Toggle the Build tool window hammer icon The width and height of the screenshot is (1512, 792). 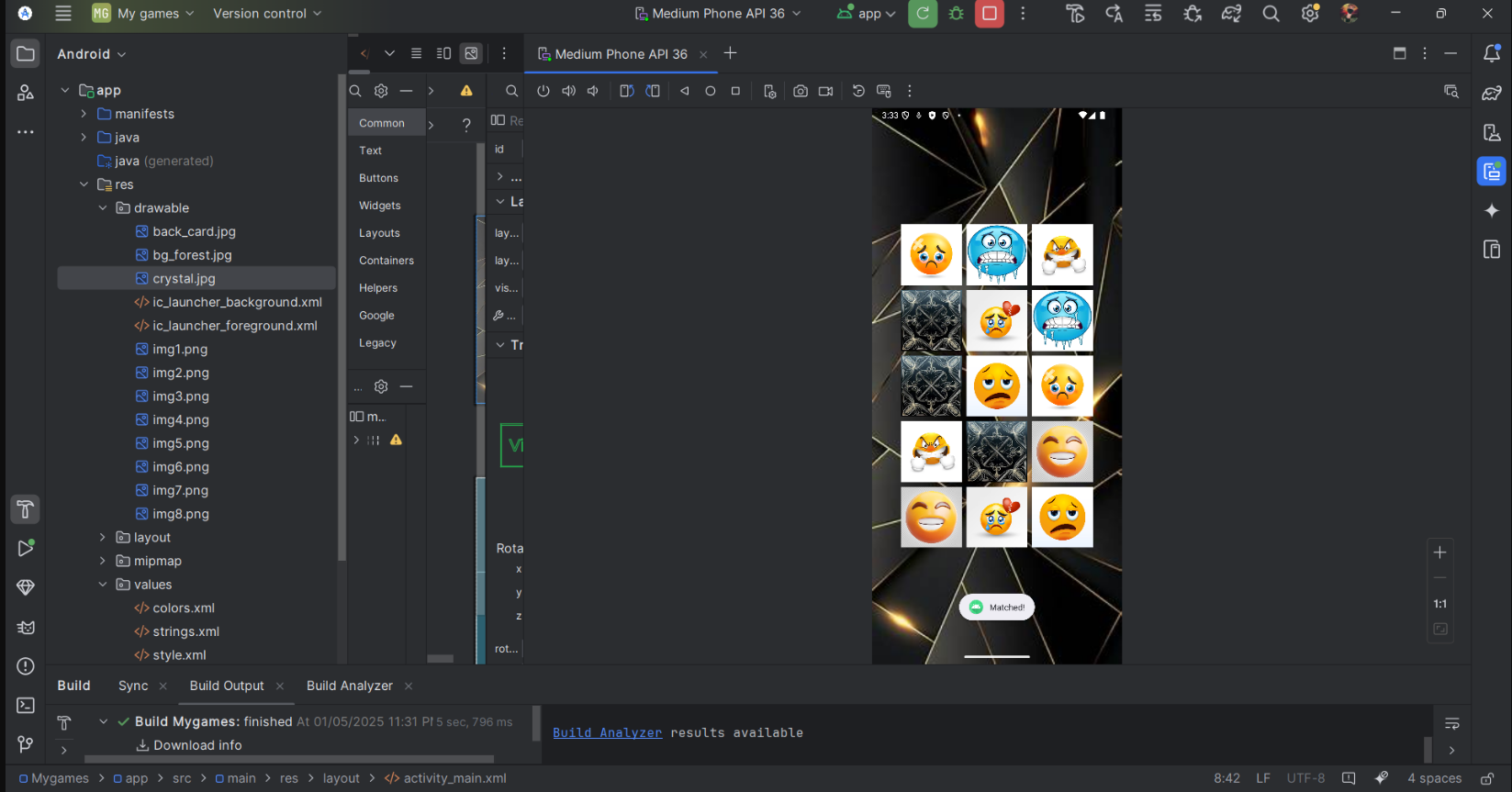click(26, 509)
